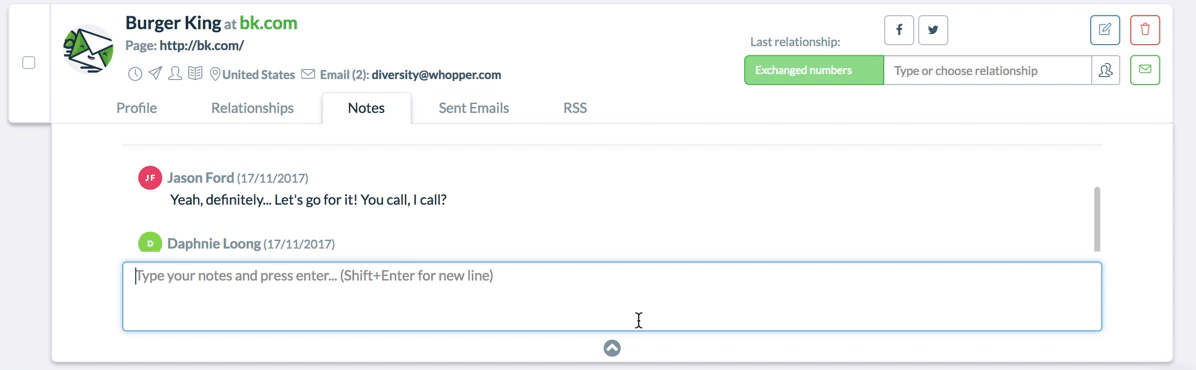1196x370 pixels.
Task: Click the open book icon
Action: (195, 74)
